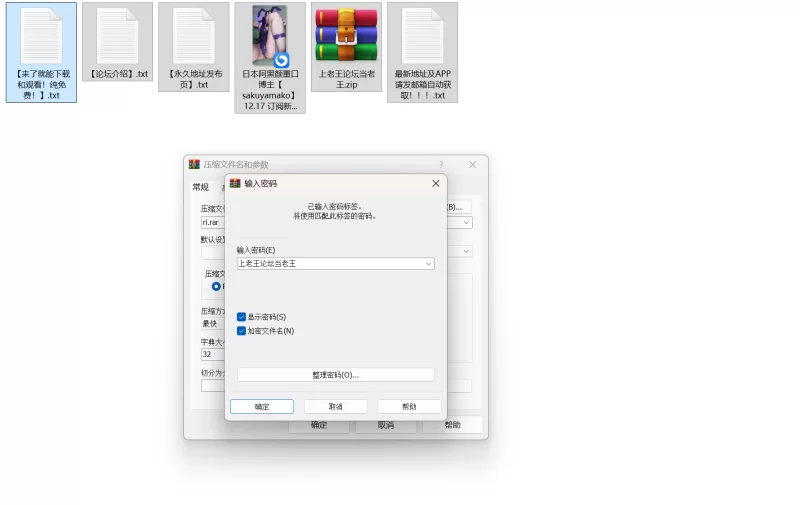
Task: Click 帮助 in 压缩文件名和参数 dialog
Action: point(453,425)
